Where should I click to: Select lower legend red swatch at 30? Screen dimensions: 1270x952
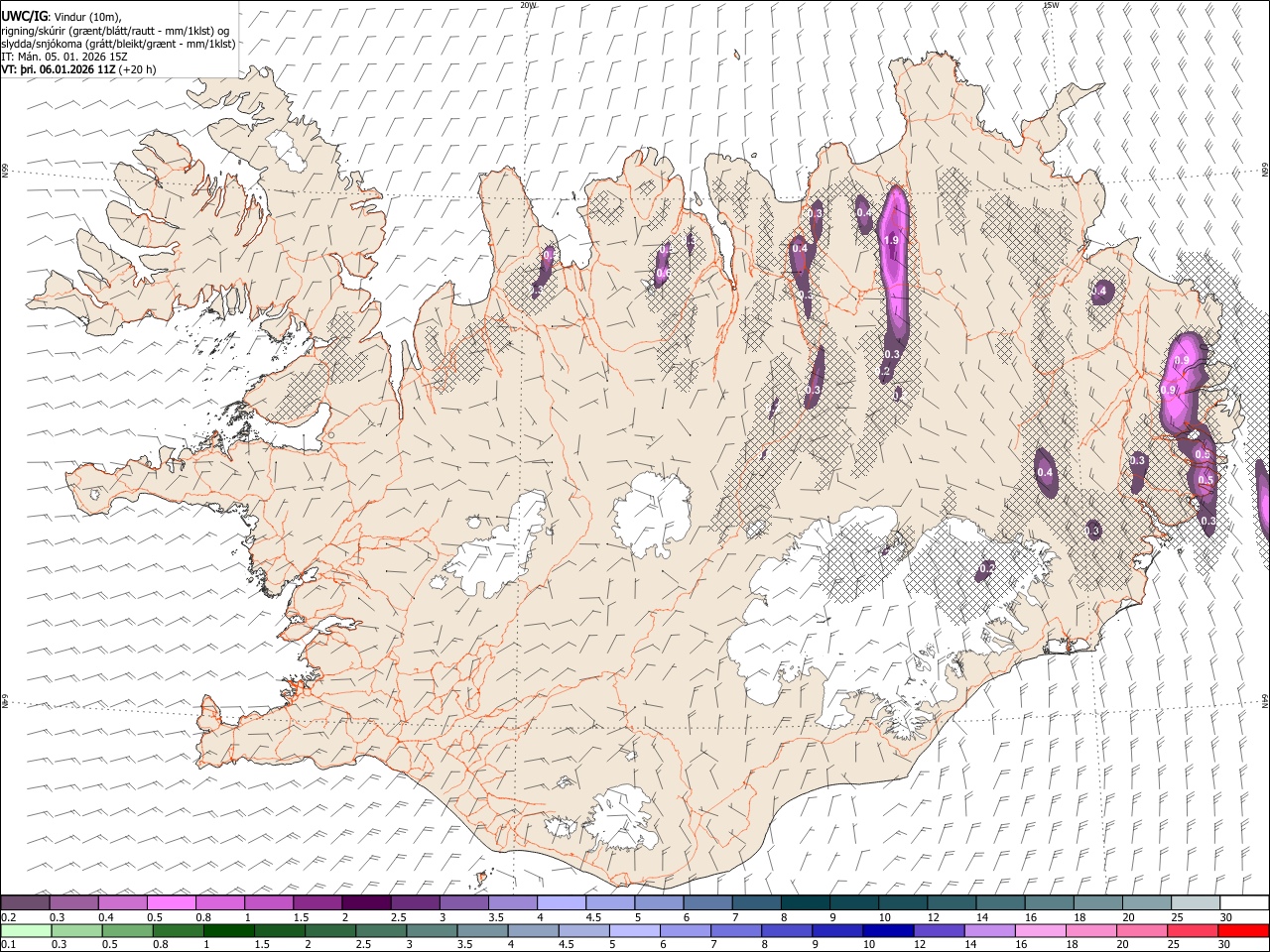[x=1243, y=931]
